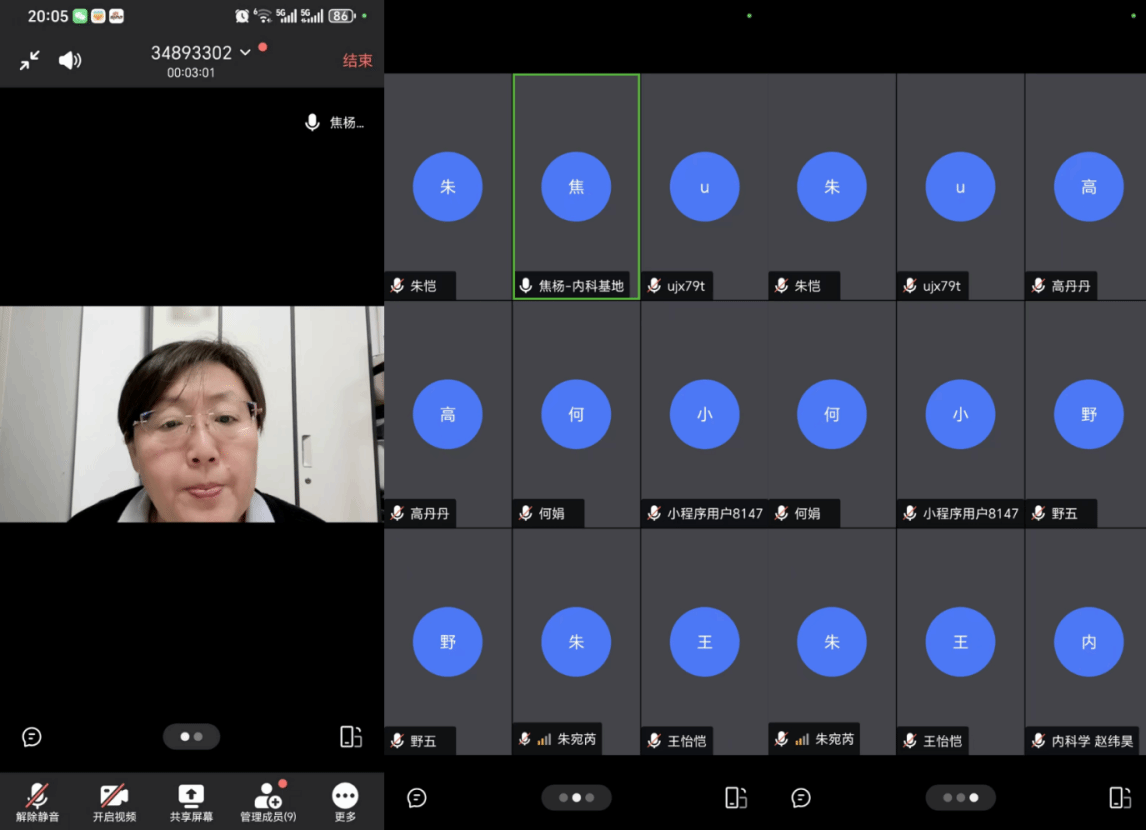Tap the speaker's live video feed
Screen dimensions: 1146x830
point(191,414)
